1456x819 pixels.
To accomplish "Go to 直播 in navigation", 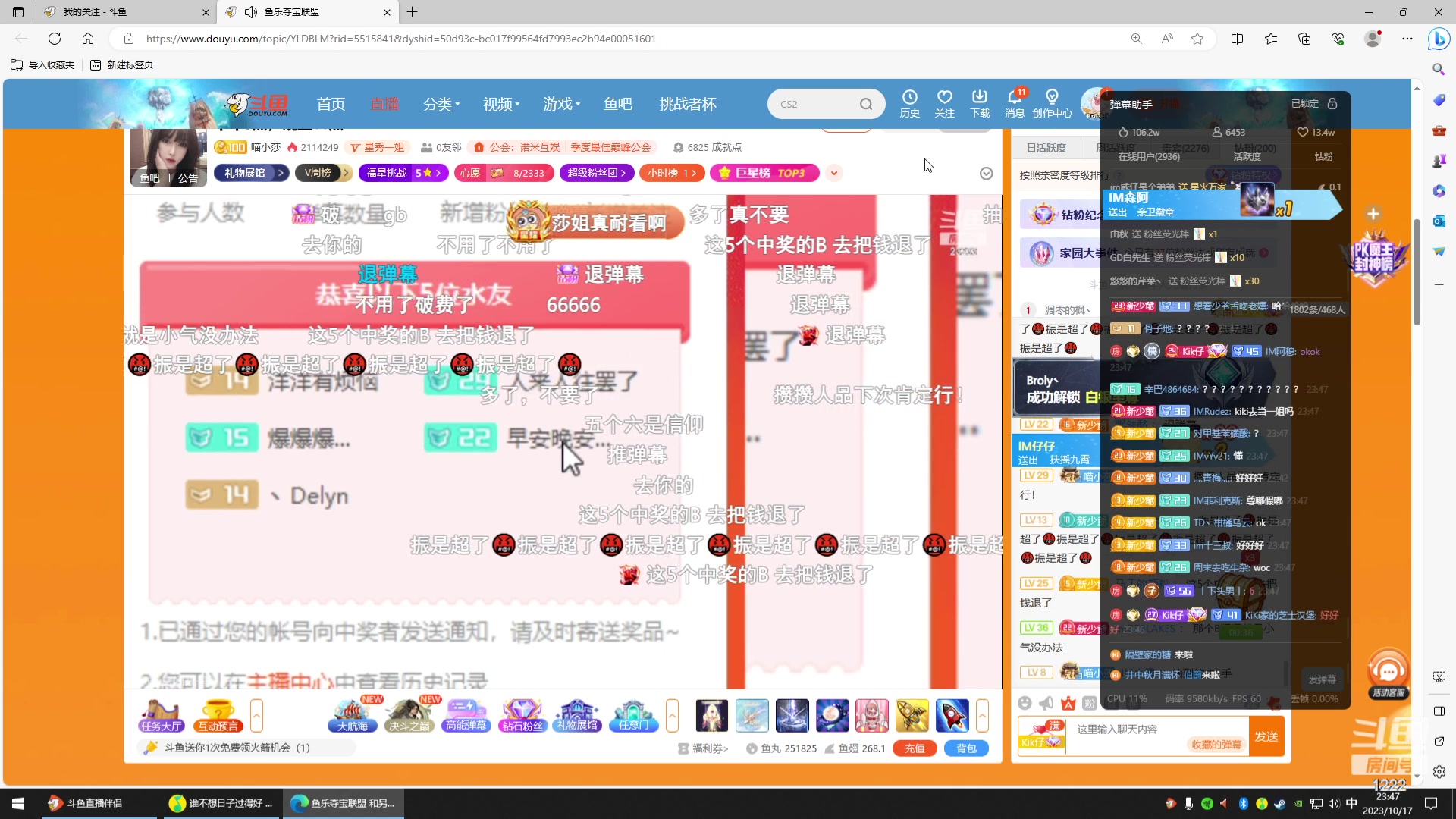I will pyautogui.click(x=384, y=104).
